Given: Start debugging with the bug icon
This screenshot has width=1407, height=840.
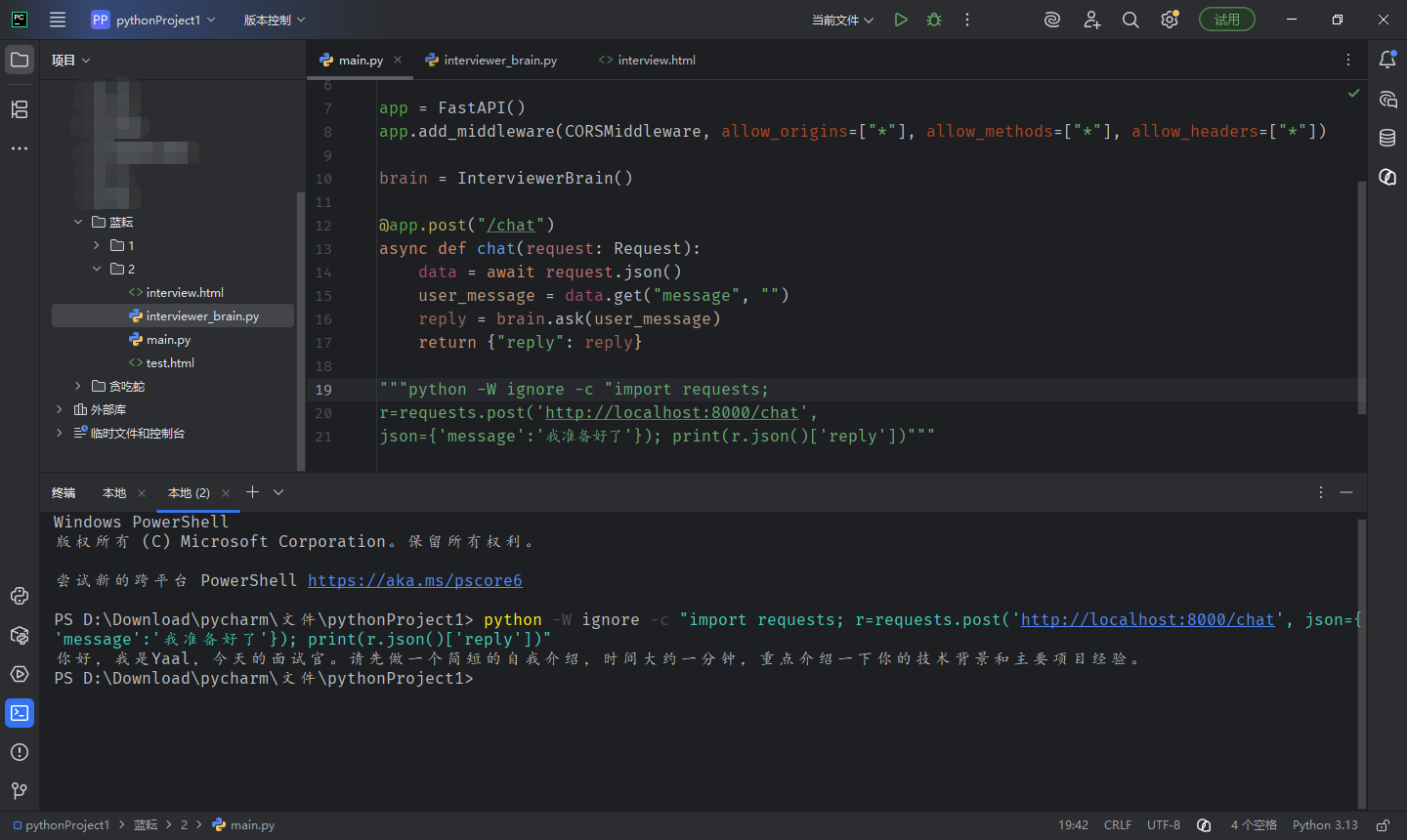Looking at the screenshot, I should (934, 20).
